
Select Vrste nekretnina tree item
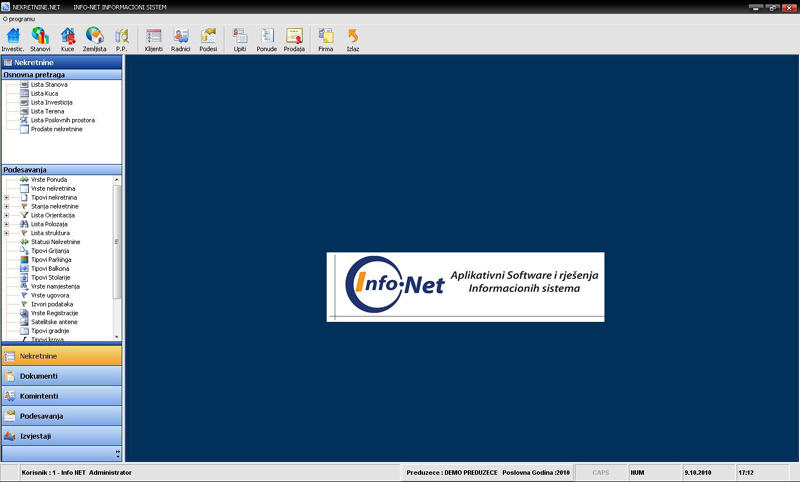click(53, 189)
